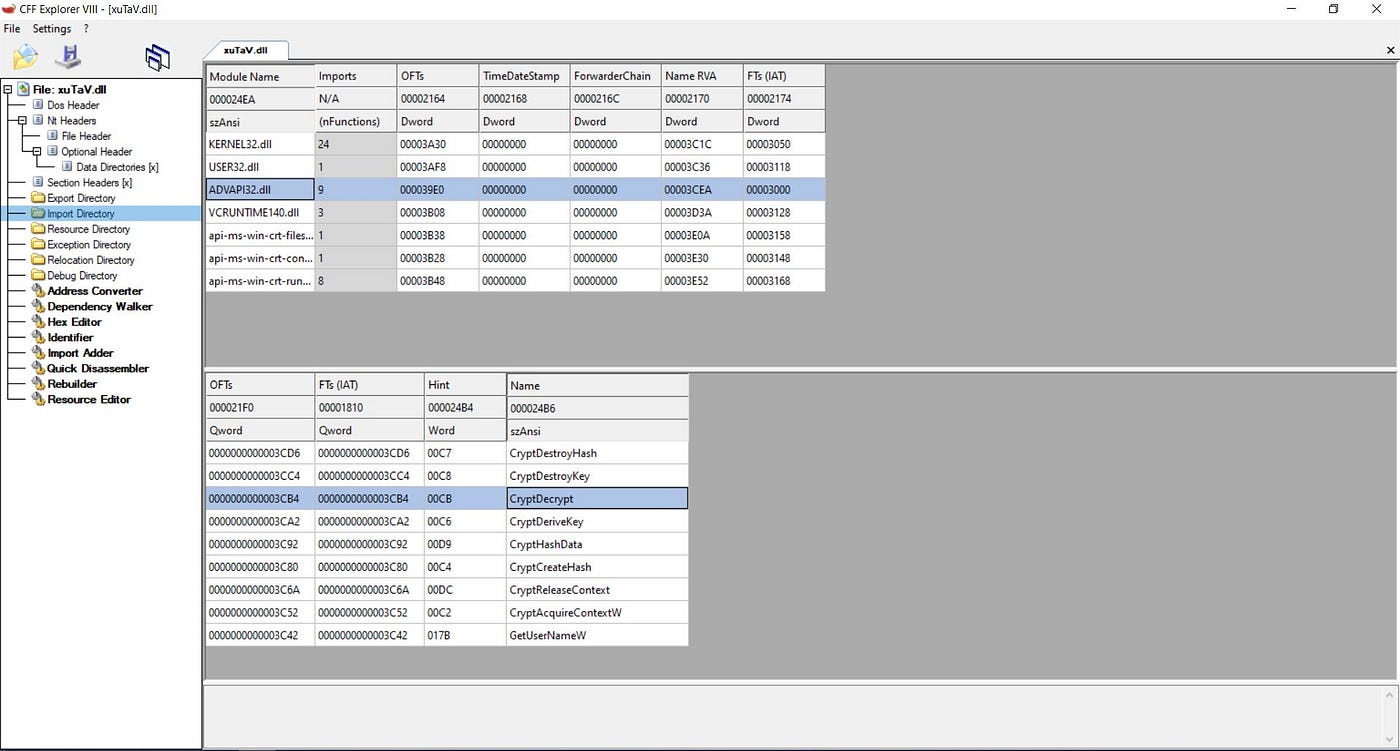Collapse the File: xuTaV.dll tree root
Image resolution: width=1400 pixels, height=751 pixels.
point(8,89)
